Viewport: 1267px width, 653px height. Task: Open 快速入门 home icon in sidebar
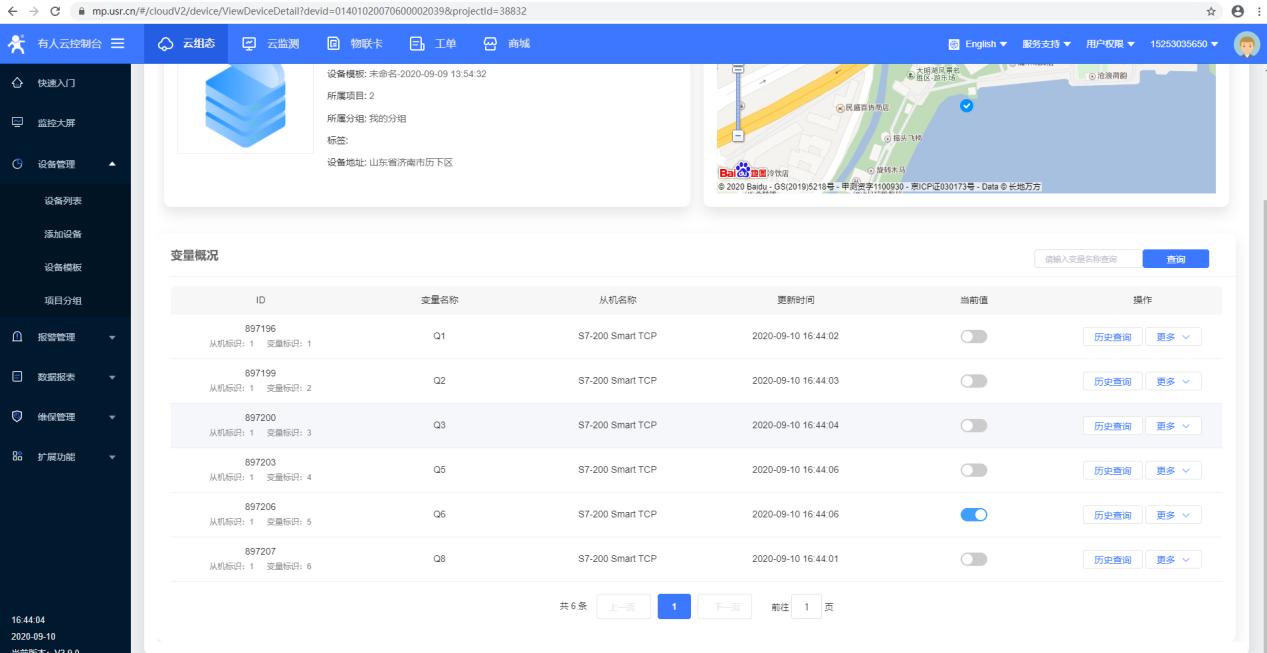pyautogui.click(x=18, y=83)
